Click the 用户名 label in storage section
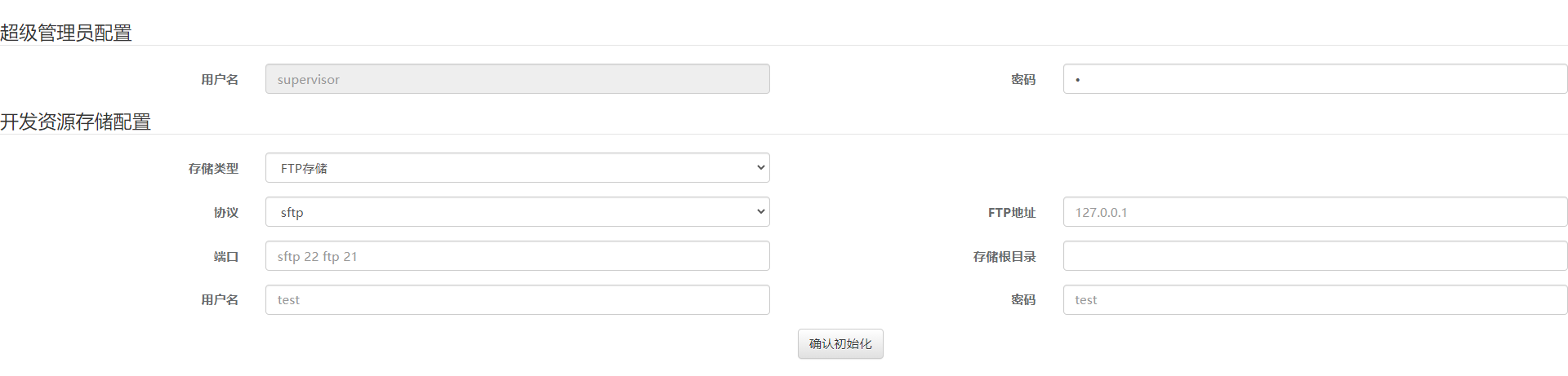The width and height of the screenshot is (1568, 376). (x=220, y=300)
